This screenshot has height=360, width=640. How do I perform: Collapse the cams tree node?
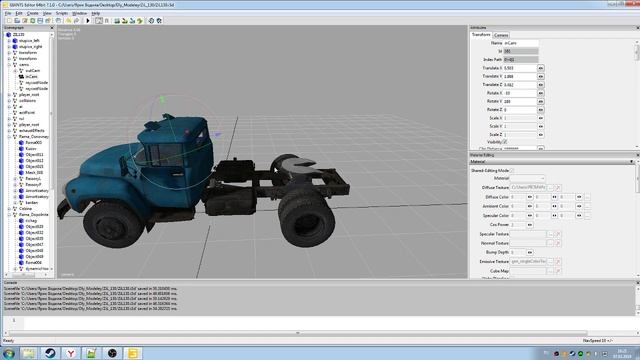coord(9,64)
